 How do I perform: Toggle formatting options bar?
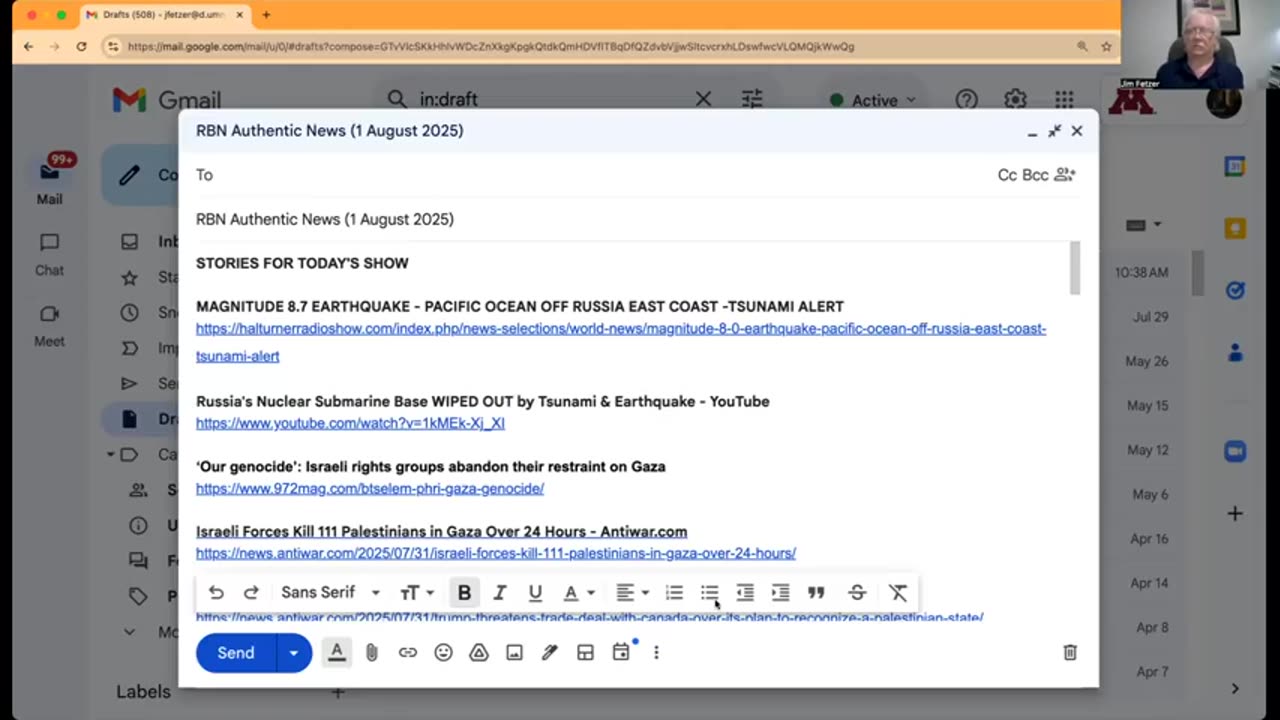point(337,653)
